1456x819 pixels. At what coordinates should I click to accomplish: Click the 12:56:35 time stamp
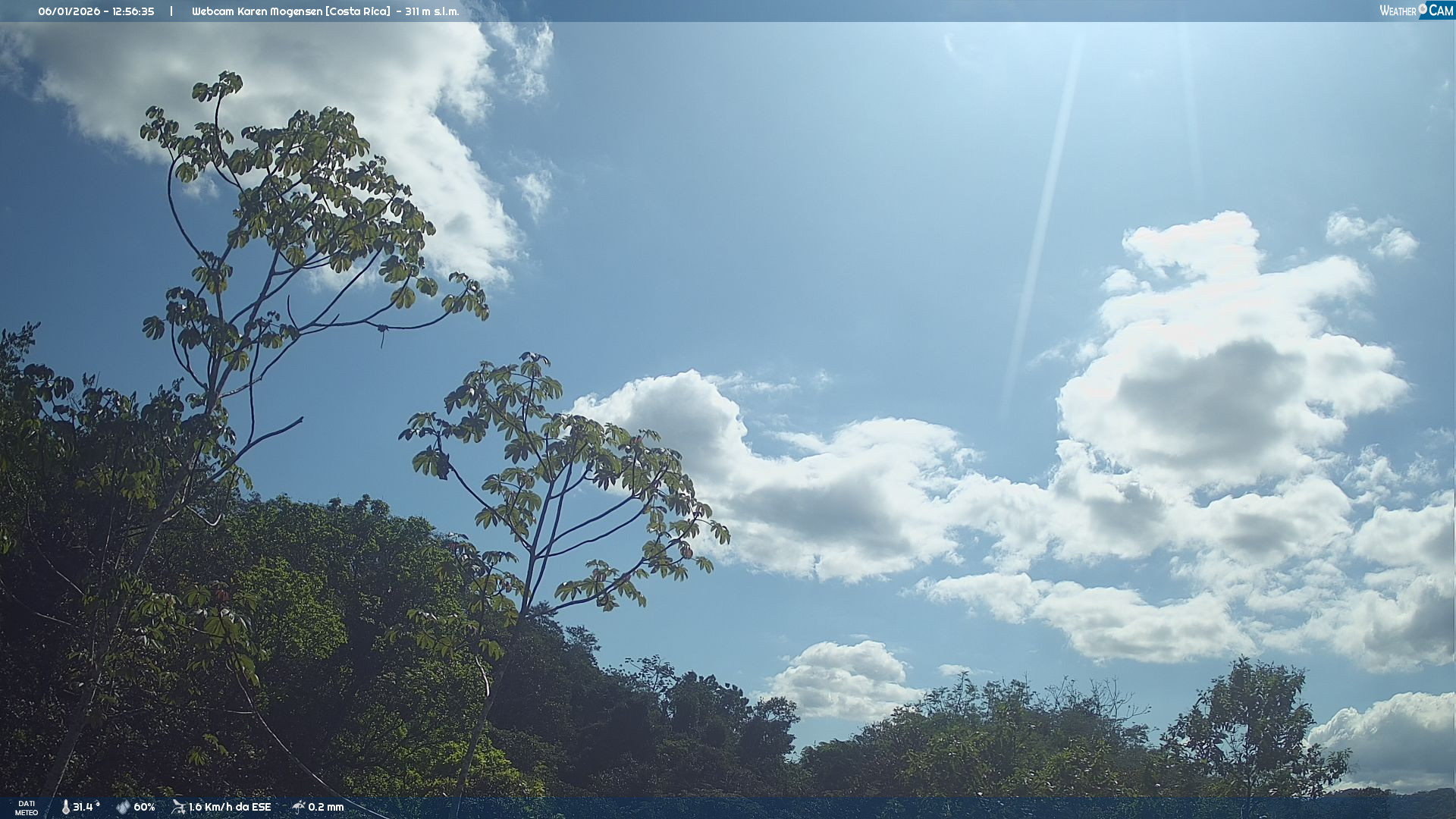(x=133, y=11)
